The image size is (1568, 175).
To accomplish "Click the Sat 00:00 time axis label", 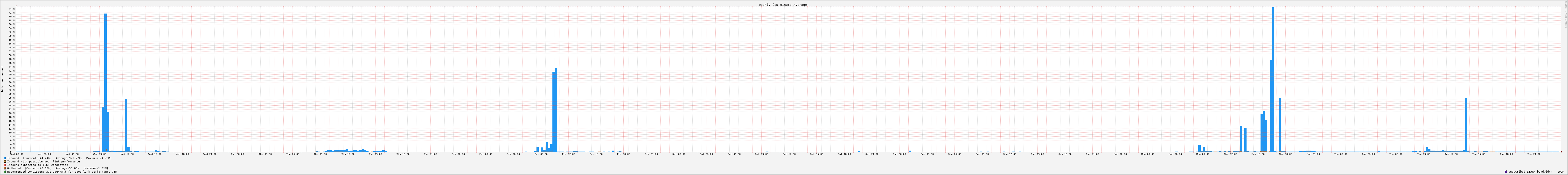I will coord(679,154).
